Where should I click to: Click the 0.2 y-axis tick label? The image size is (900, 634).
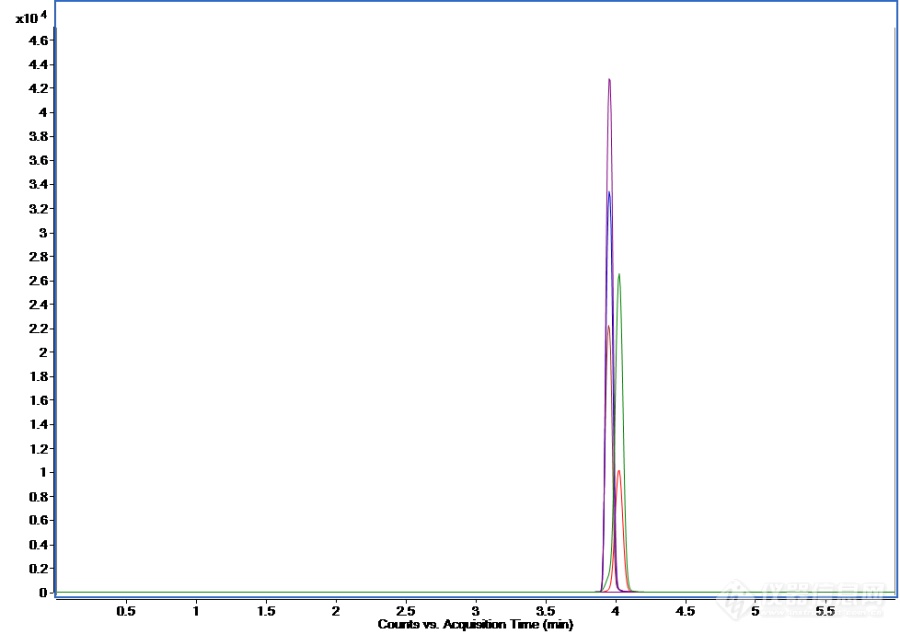39,568
